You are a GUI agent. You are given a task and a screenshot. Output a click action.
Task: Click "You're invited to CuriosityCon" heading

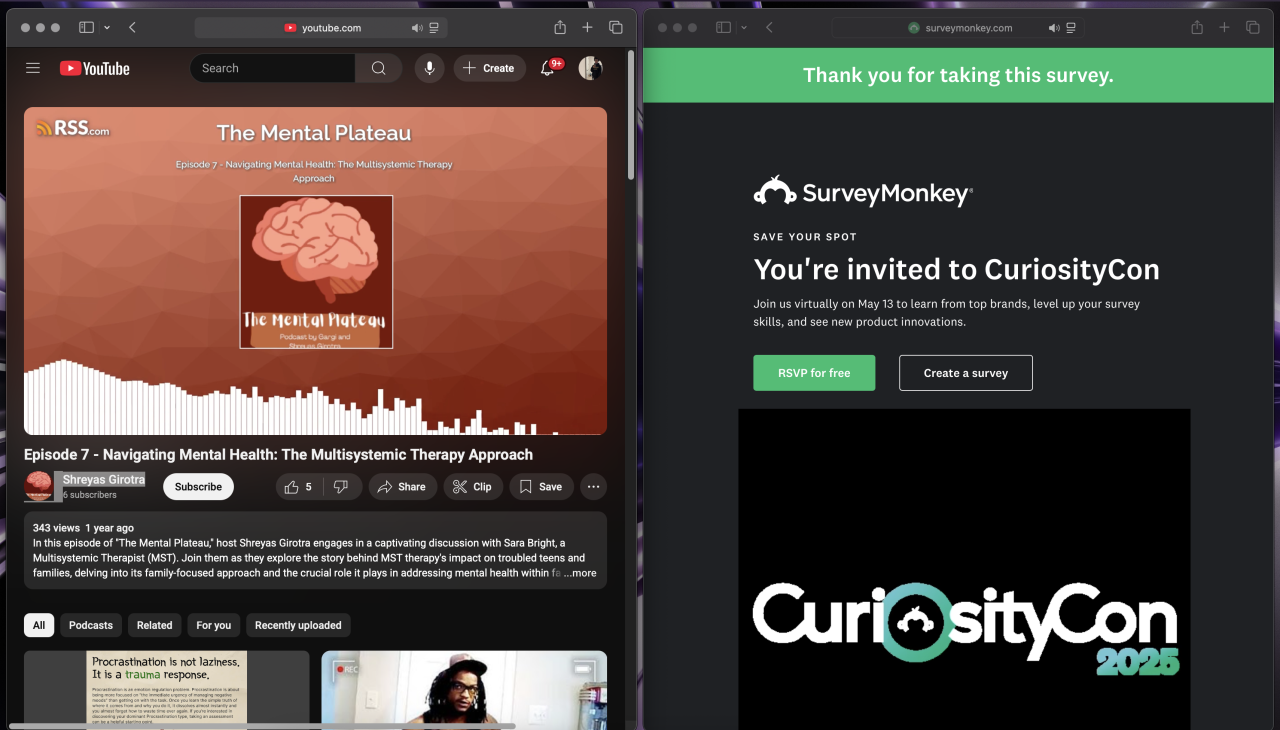pos(957,269)
